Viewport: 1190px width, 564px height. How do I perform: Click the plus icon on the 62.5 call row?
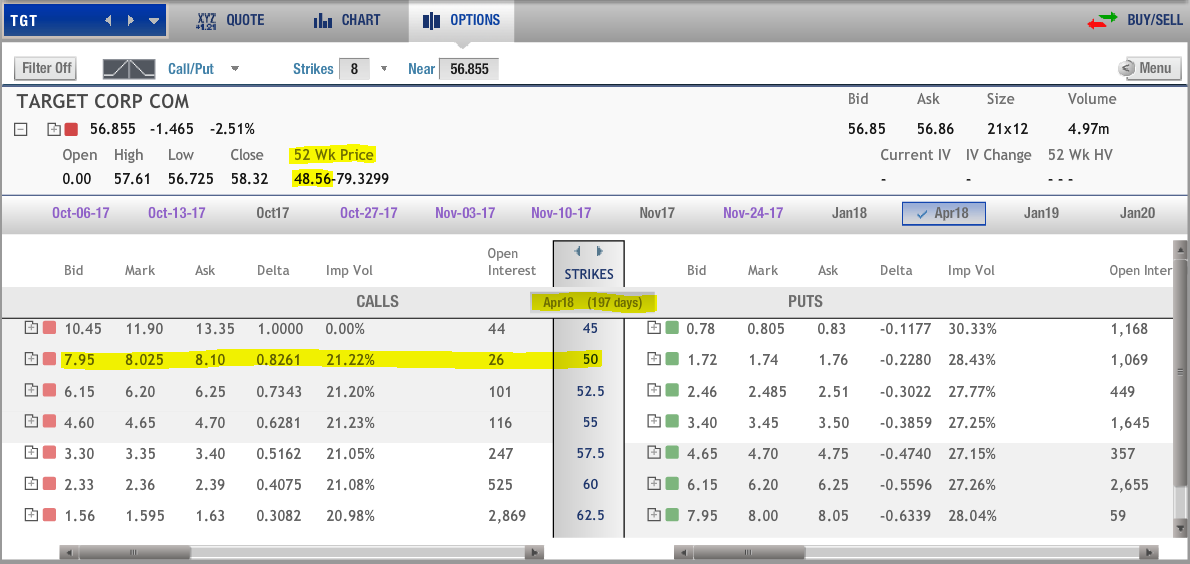pyautogui.click(x=31, y=514)
